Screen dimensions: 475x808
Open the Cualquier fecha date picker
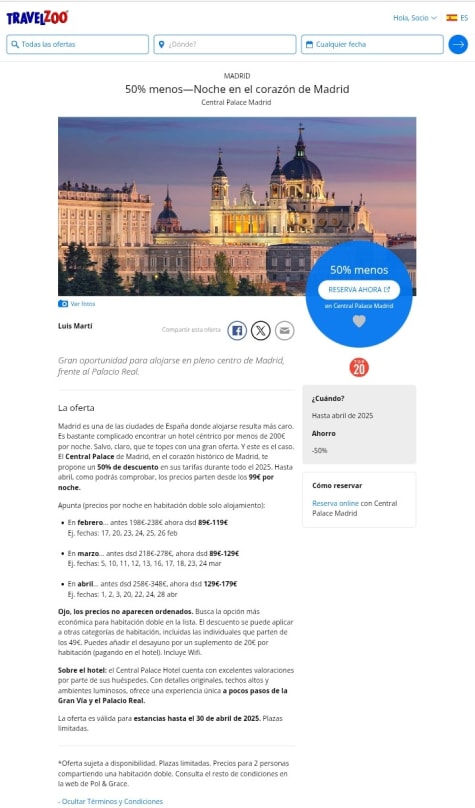372,44
